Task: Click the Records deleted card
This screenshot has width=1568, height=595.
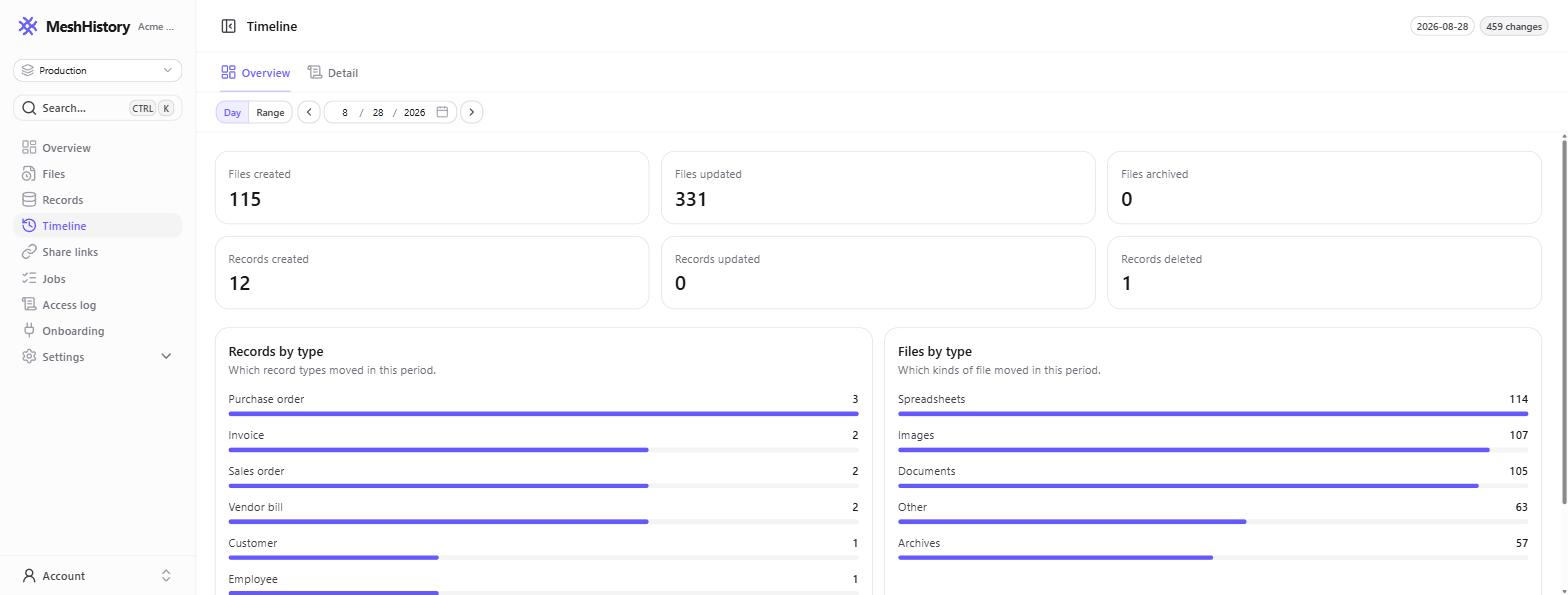Action: click(x=1324, y=272)
